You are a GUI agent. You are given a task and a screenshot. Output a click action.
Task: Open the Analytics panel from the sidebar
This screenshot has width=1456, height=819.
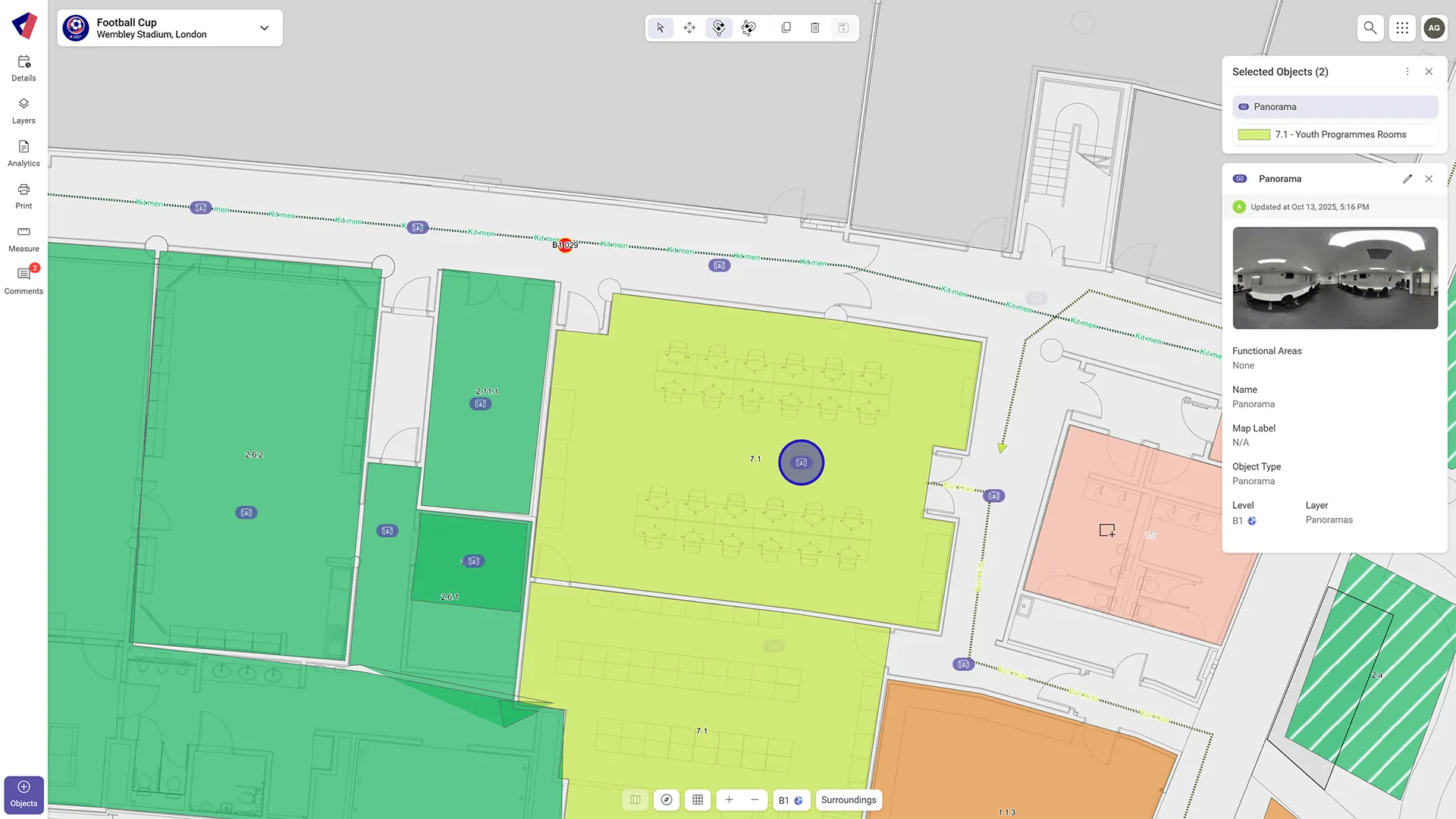click(x=24, y=152)
